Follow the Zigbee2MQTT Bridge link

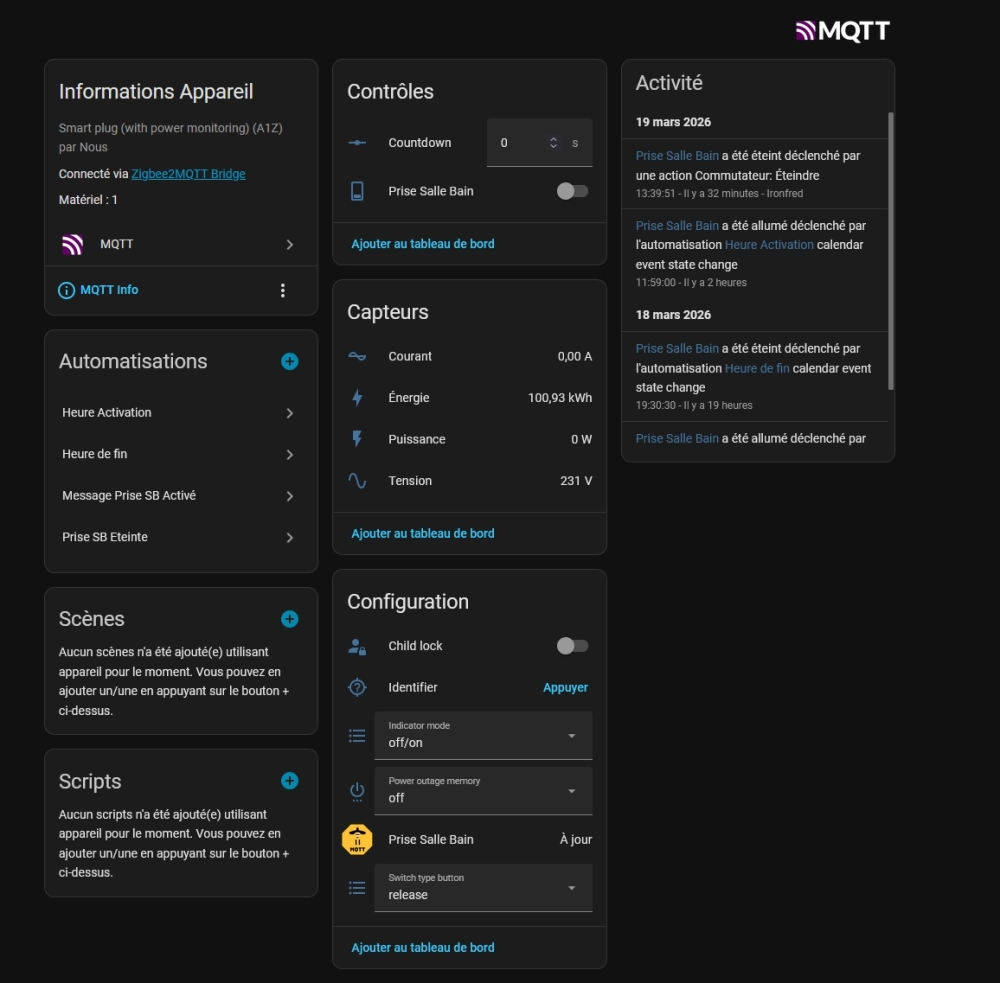[188, 174]
